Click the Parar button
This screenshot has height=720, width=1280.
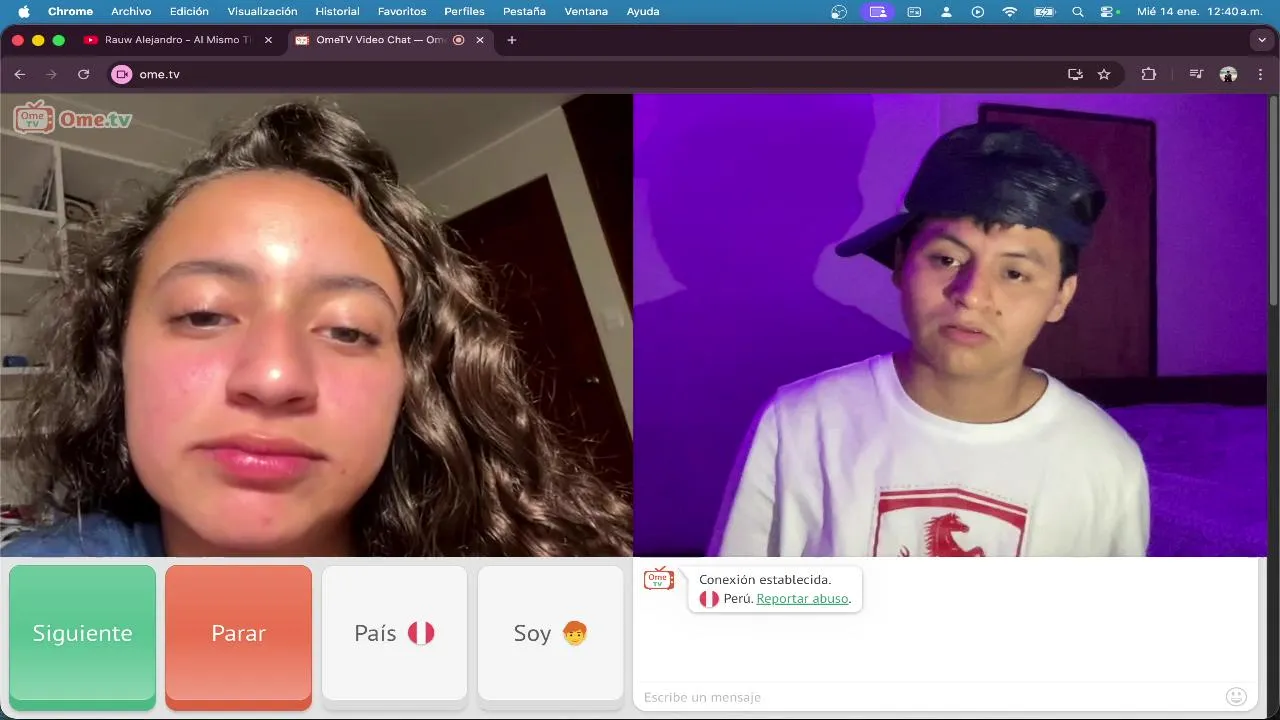238,636
